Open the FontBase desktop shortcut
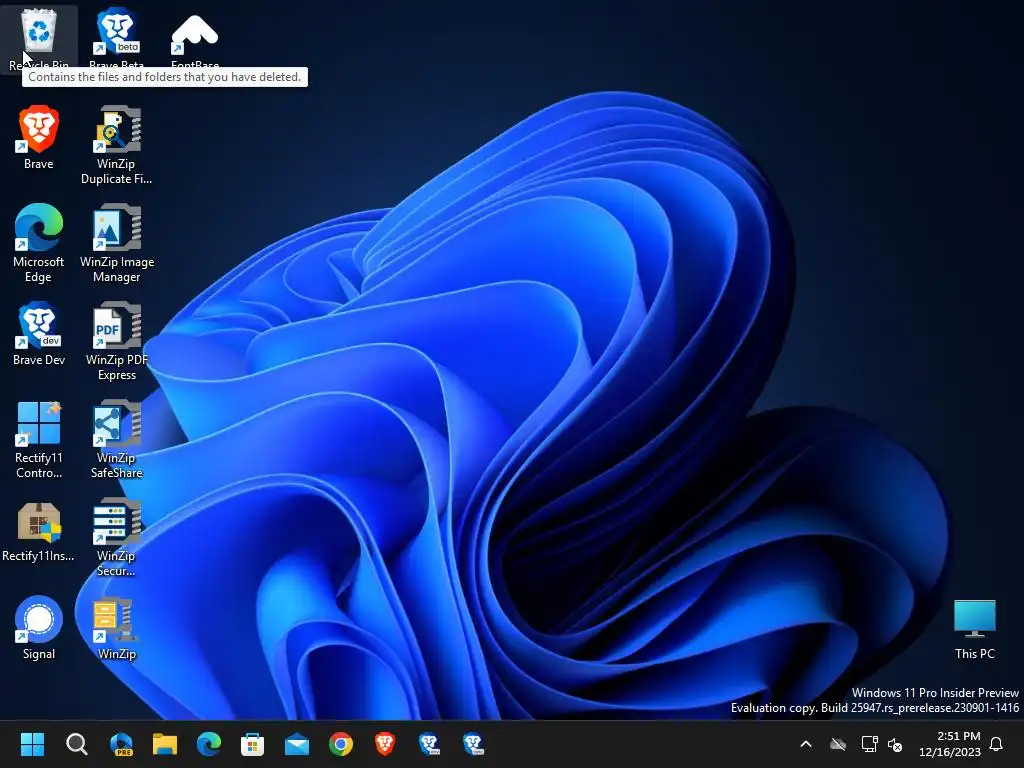 click(195, 37)
